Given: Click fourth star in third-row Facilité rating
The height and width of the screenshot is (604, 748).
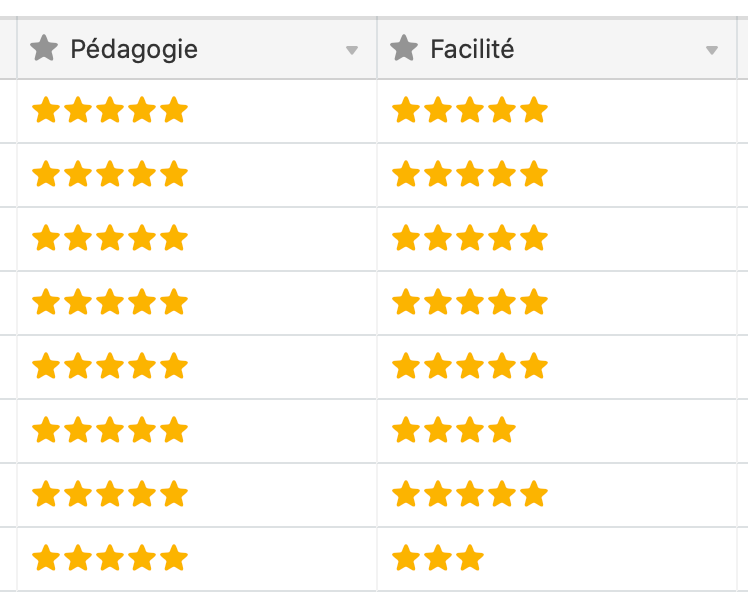Looking at the screenshot, I should tap(502, 238).
